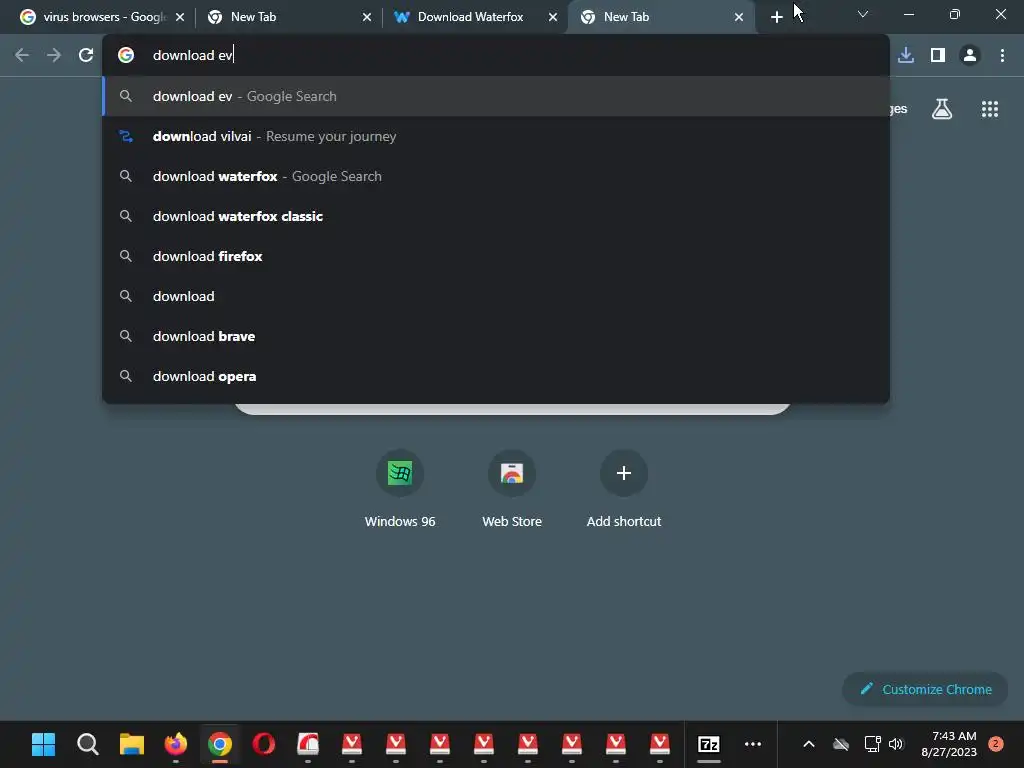Click the browser back arrow

click(22, 56)
